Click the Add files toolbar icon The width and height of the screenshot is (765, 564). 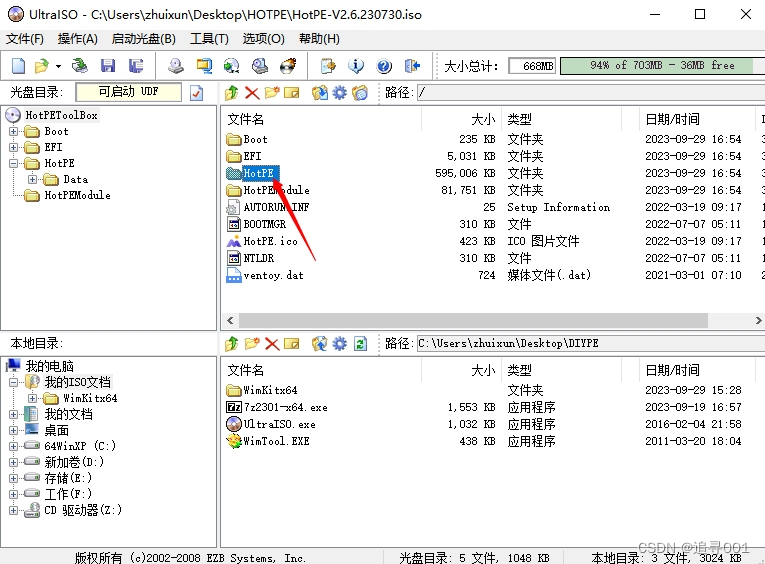(x=328, y=65)
